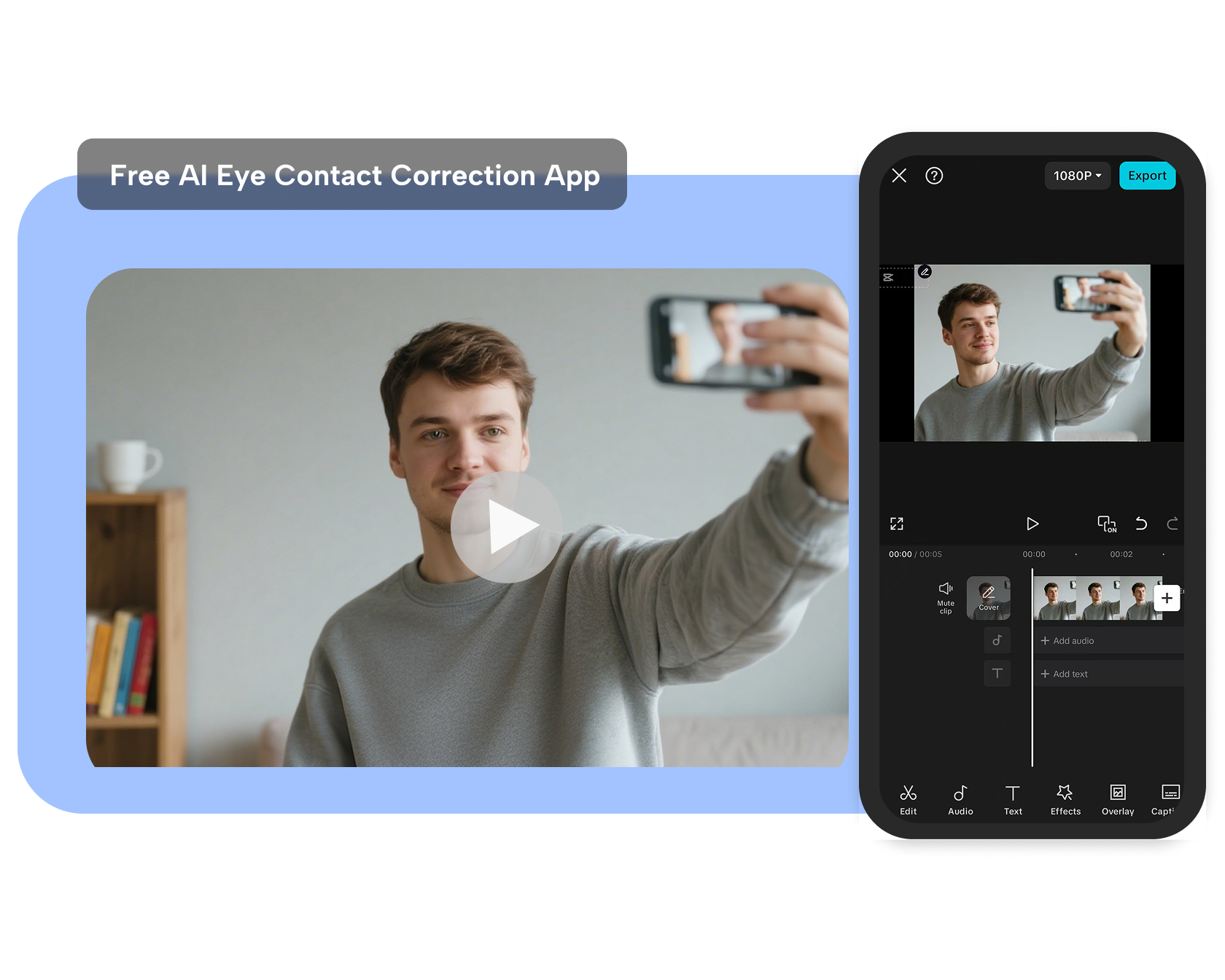The height and width of the screenshot is (980, 1225).
Task: Toggle the main track magnet ON icon
Action: pos(1107,524)
